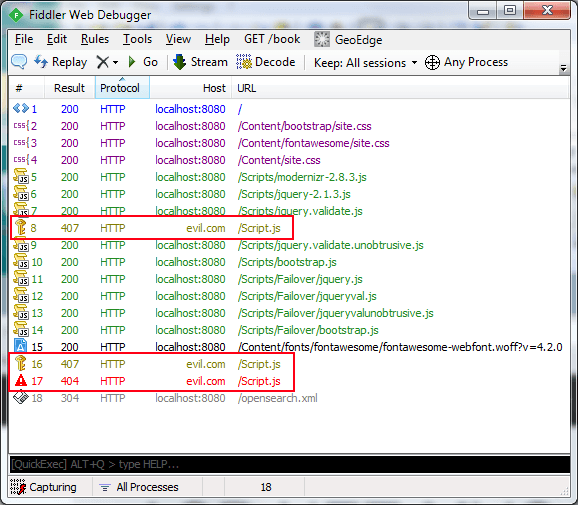Select session 11 script icon for Failover/jquery.js
This screenshot has width=578, height=505.
(21, 278)
